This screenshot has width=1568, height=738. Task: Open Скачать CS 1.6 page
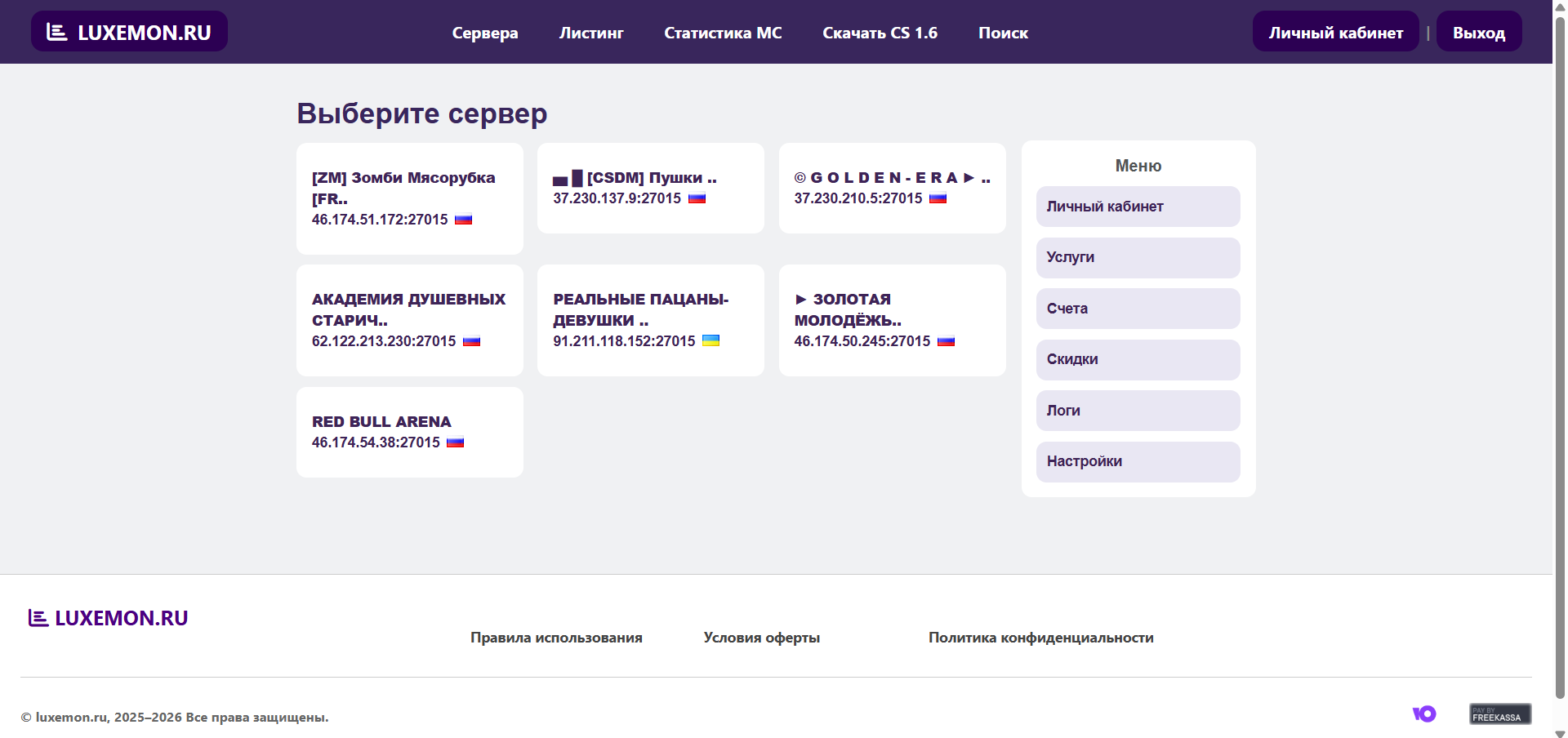point(880,33)
